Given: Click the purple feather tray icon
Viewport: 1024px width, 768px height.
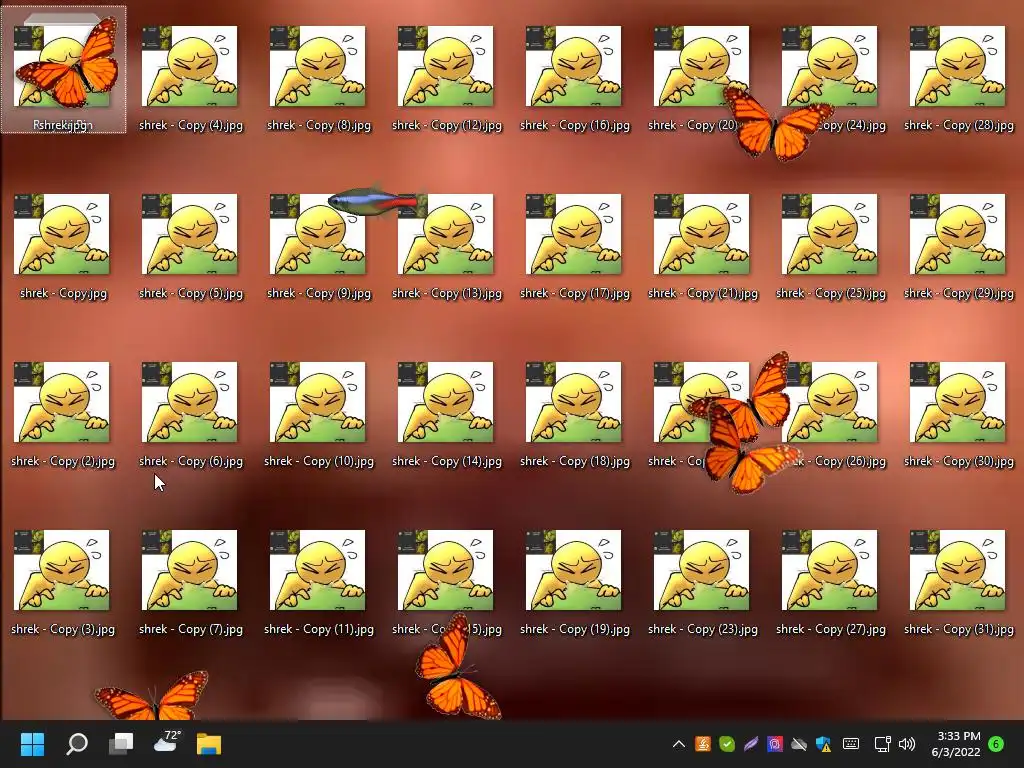Looking at the screenshot, I should [x=751, y=744].
